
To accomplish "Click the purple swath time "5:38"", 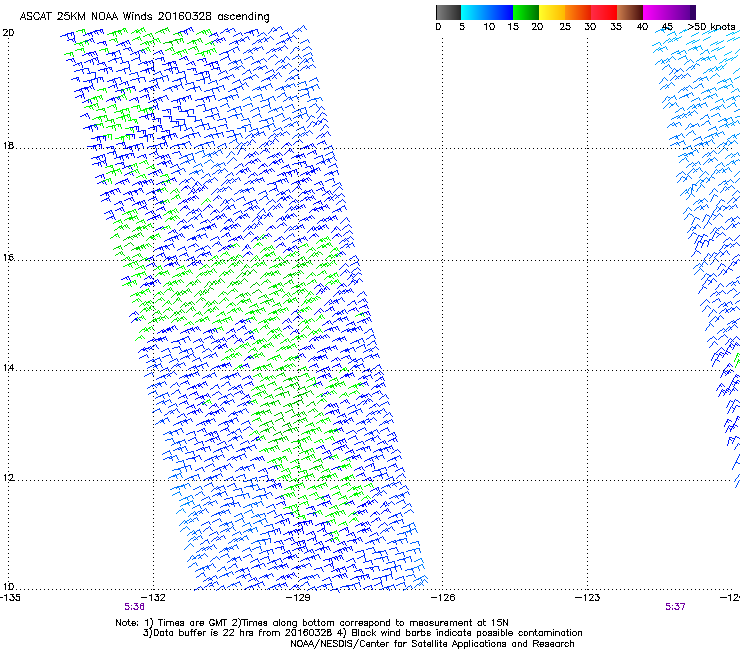I will (x=135, y=607).
